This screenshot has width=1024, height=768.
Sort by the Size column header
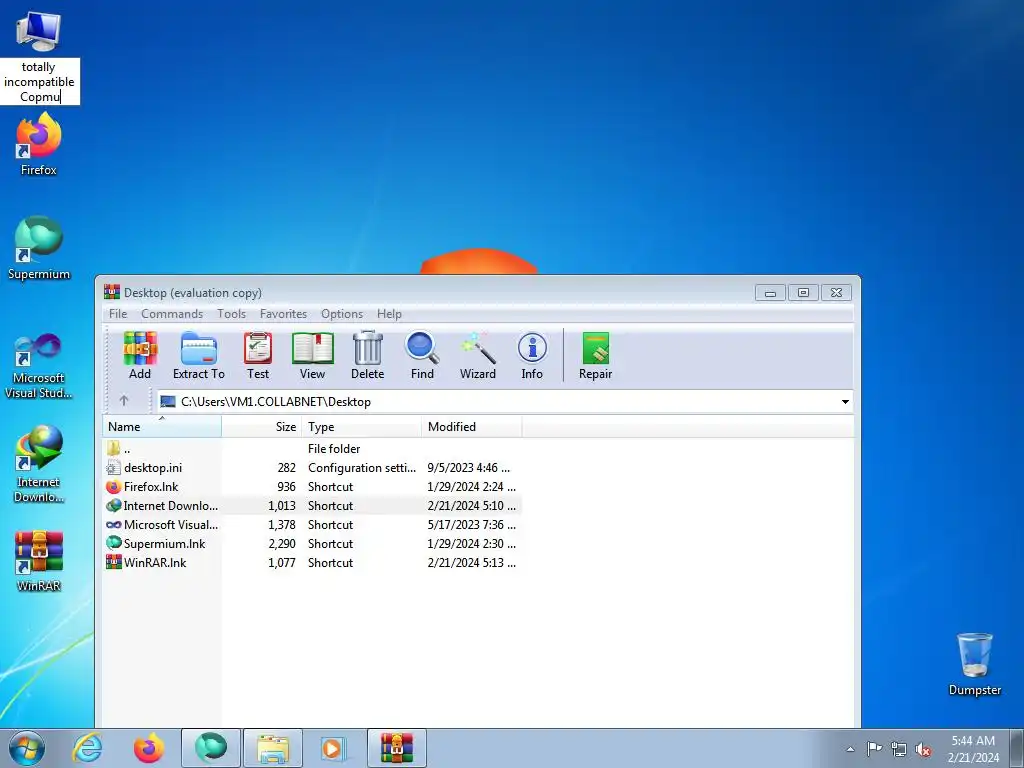262,426
